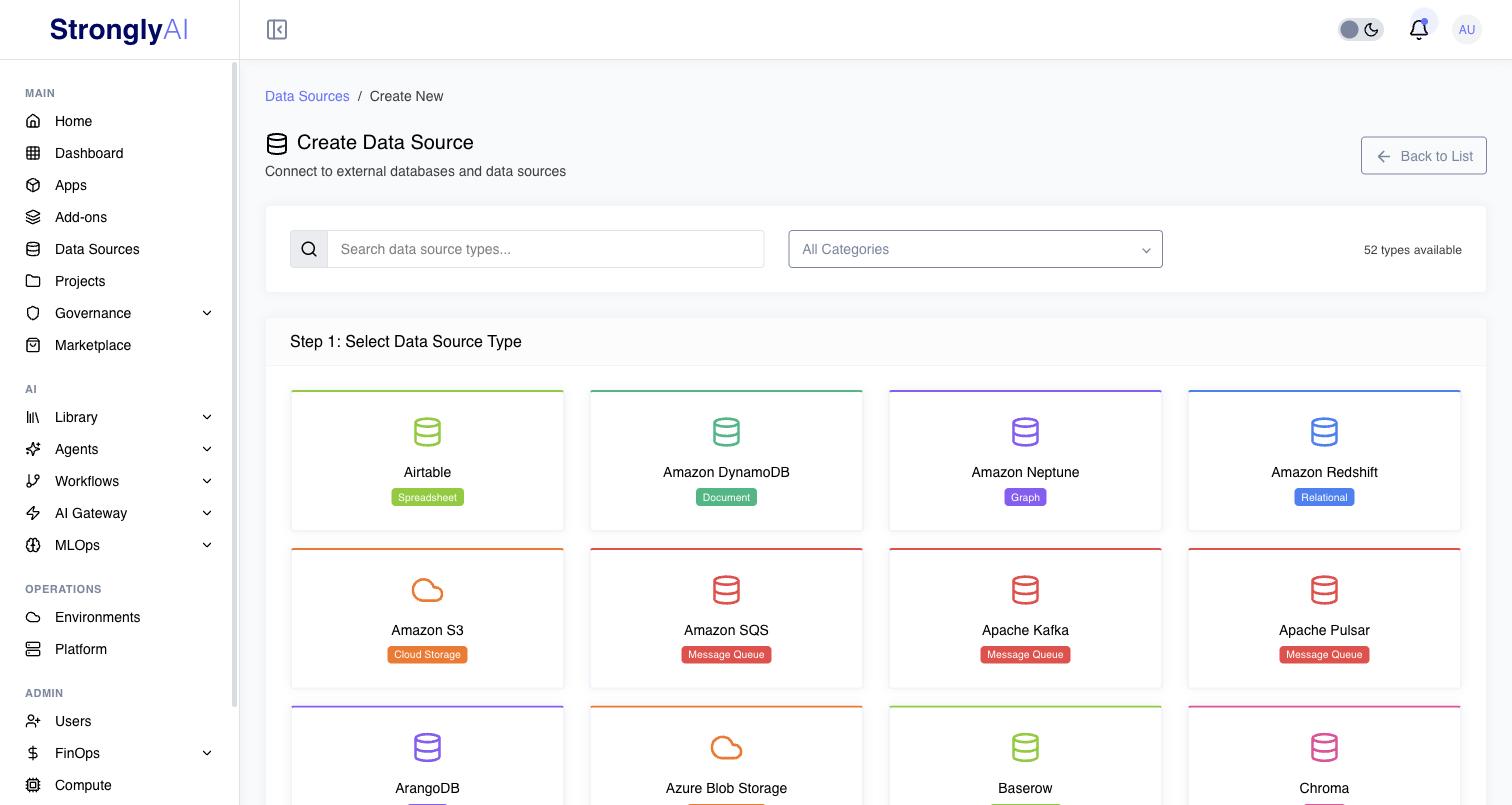Viewport: 1512px width, 805px height.
Task: Click the Projects folder icon
Action: (x=33, y=281)
